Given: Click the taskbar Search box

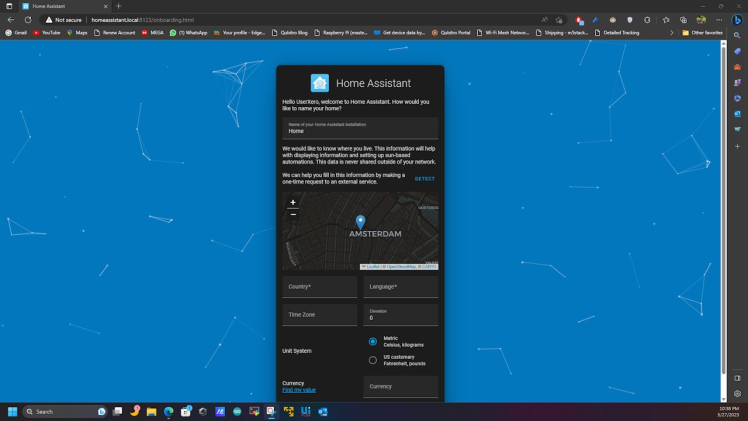Looking at the screenshot, I should (64, 411).
